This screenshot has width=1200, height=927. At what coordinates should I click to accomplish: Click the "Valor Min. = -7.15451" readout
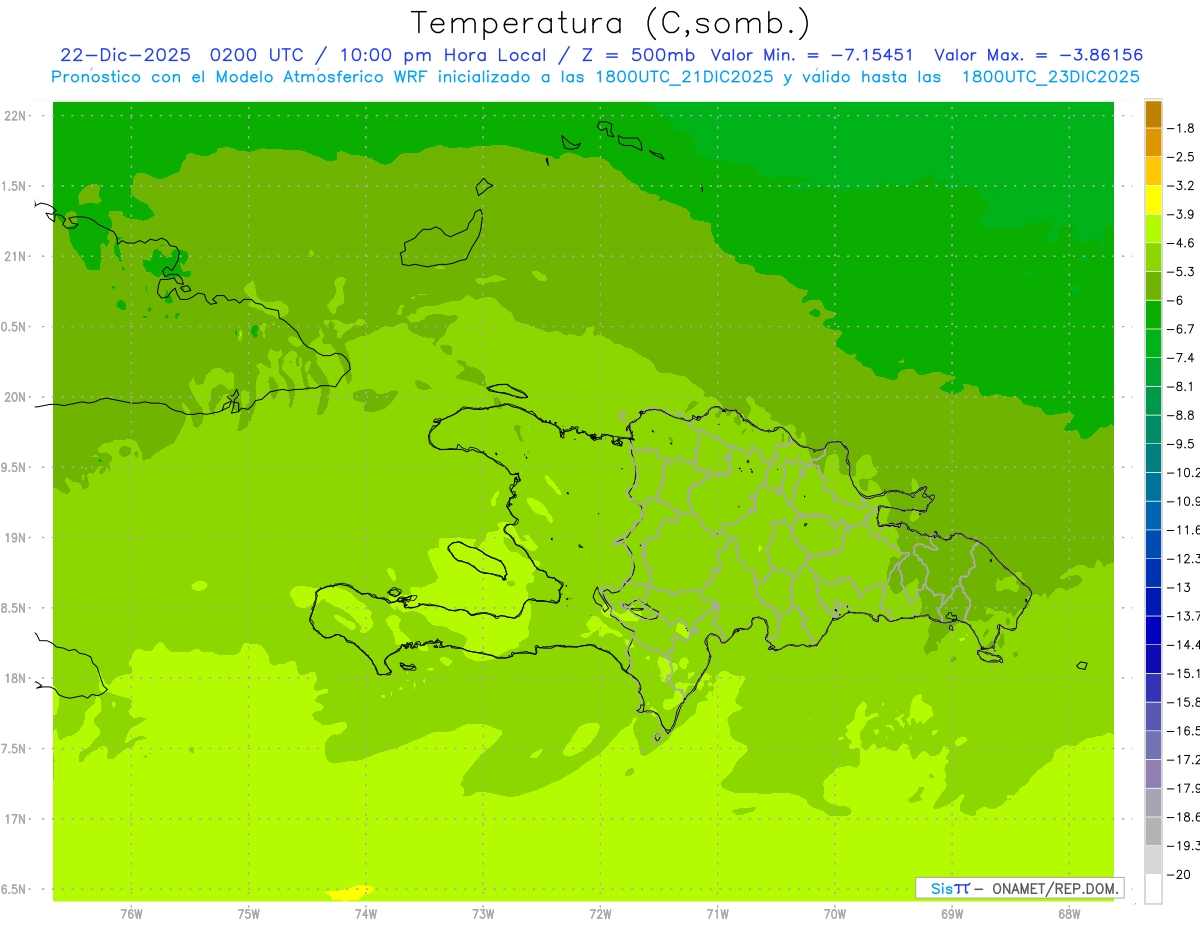click(811, 55)
